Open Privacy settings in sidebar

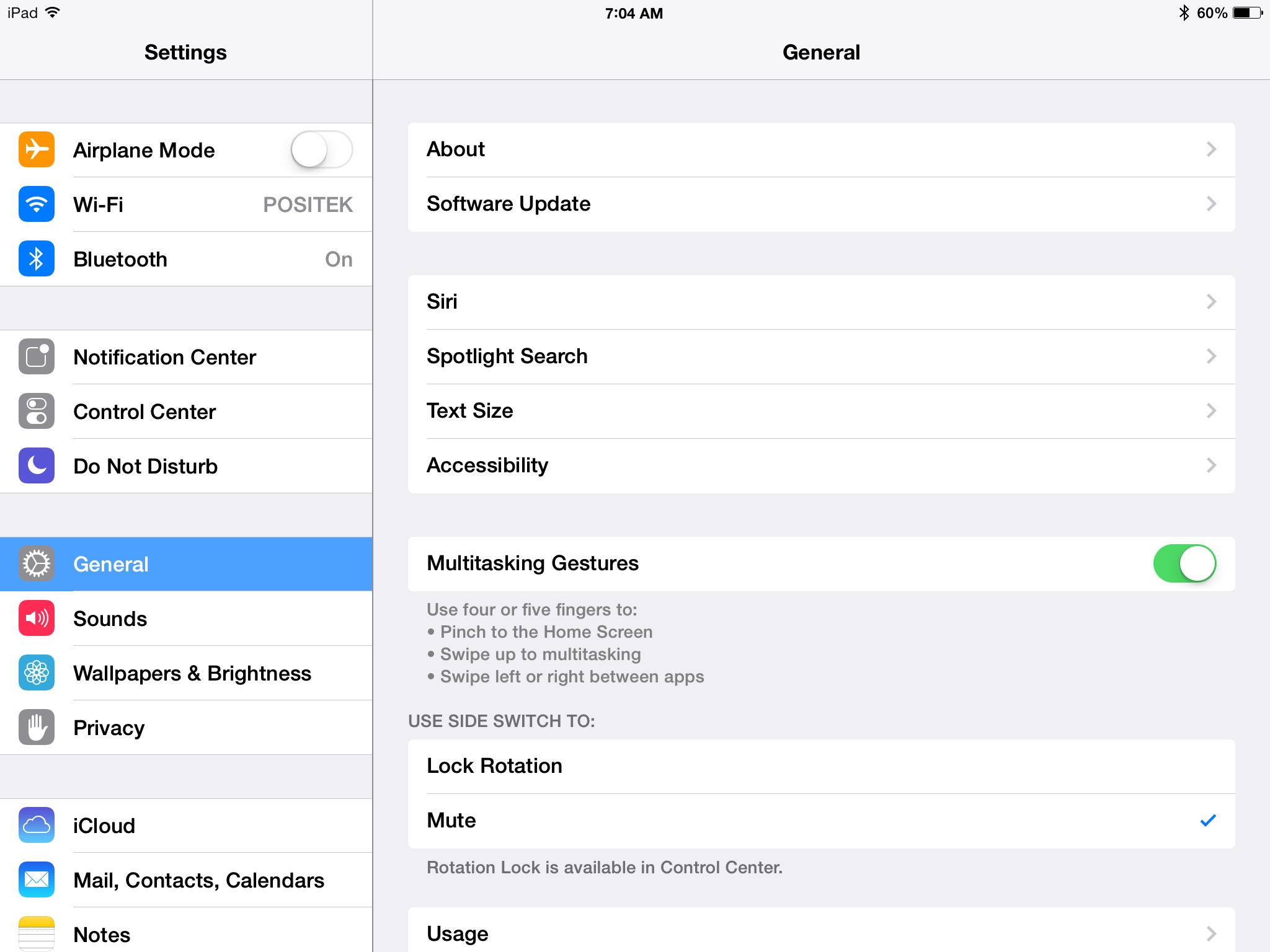[x=186, y=727]
